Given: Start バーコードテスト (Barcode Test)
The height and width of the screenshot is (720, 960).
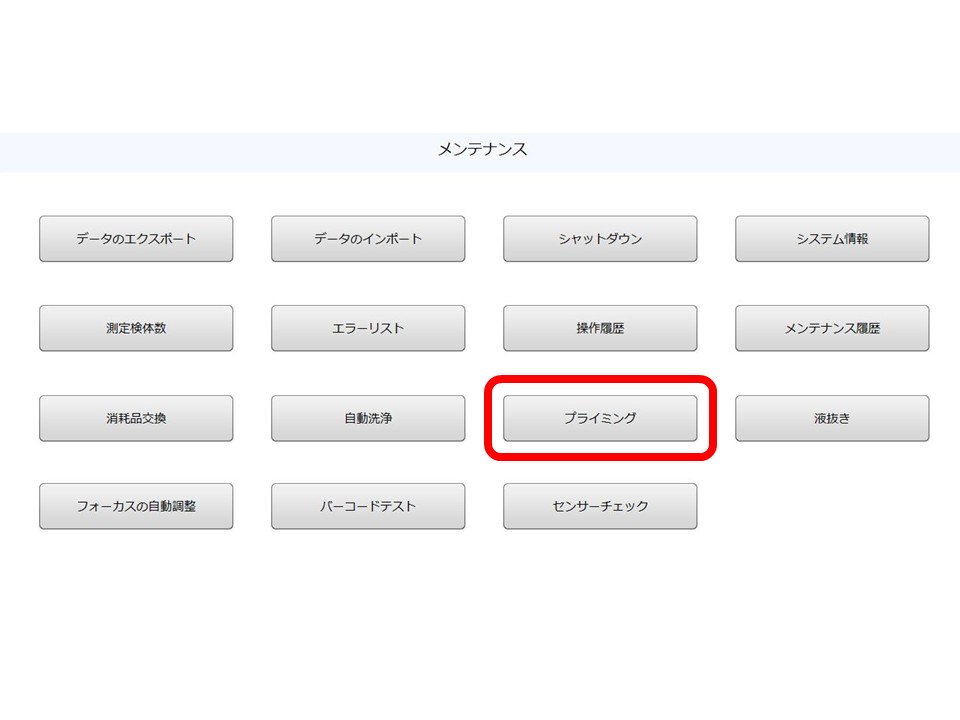Looking at the screenshot, I should click(x=367, y=506).
